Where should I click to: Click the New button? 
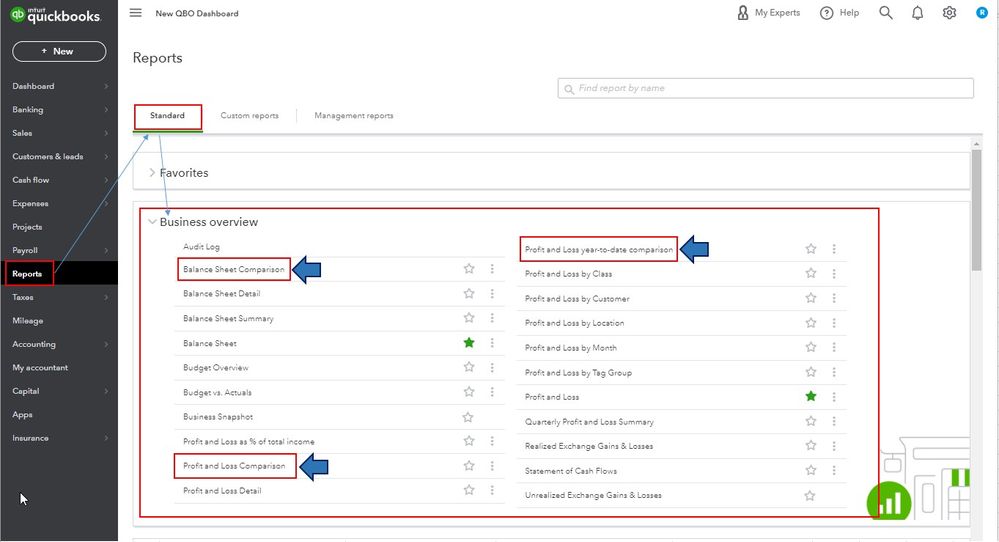[x=59, y=51]
